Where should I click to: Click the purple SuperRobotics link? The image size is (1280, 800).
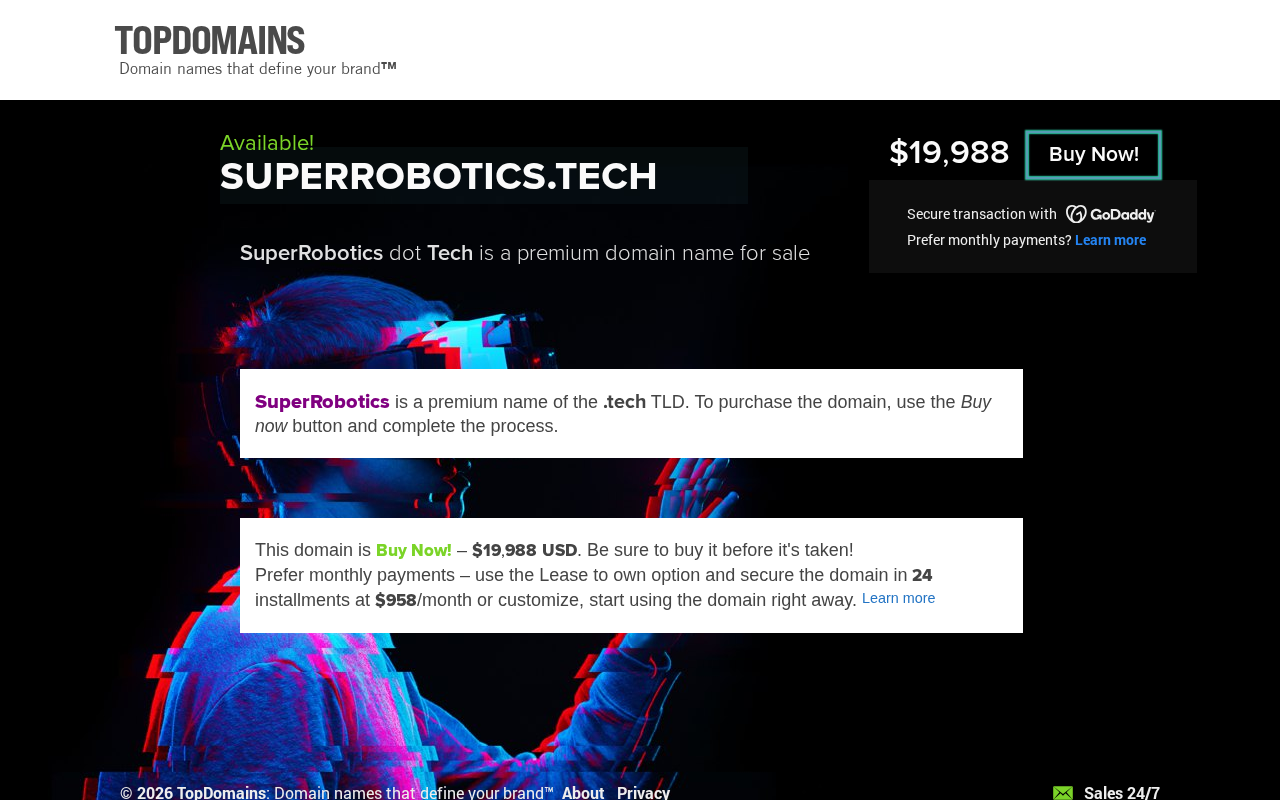322,402
